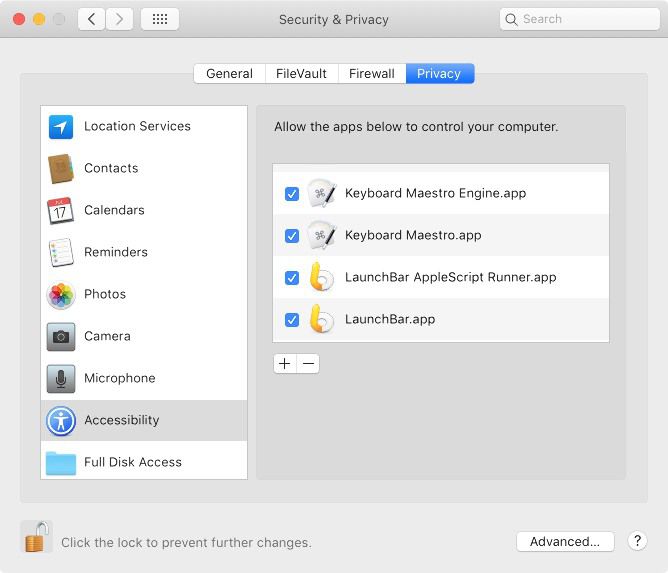Add an app with plus button
This screenshot has height=573, width=668.
pyautogui.click(x=285, y=364)
